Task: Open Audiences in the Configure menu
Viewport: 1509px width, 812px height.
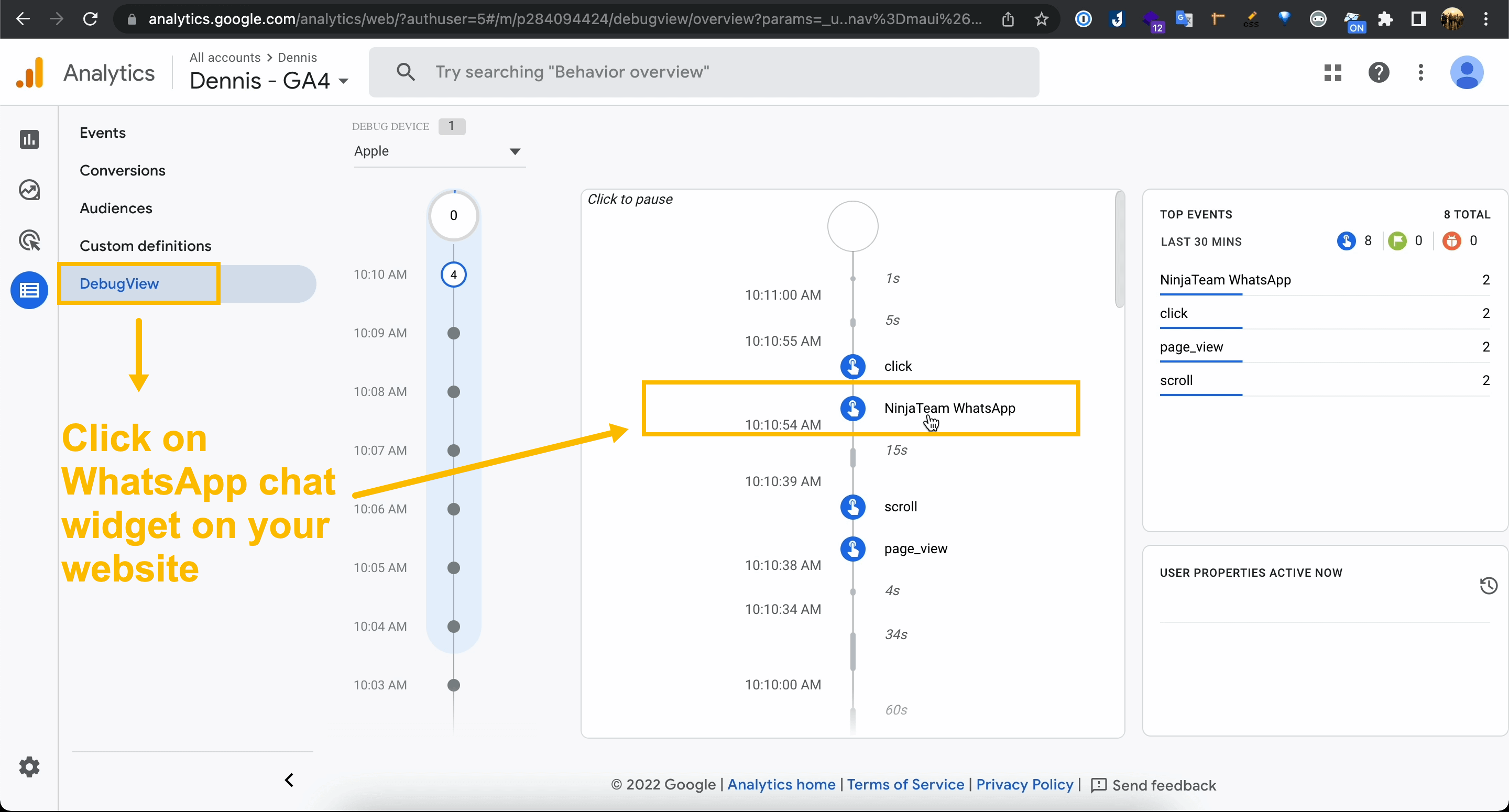Action: coord(116,208)
